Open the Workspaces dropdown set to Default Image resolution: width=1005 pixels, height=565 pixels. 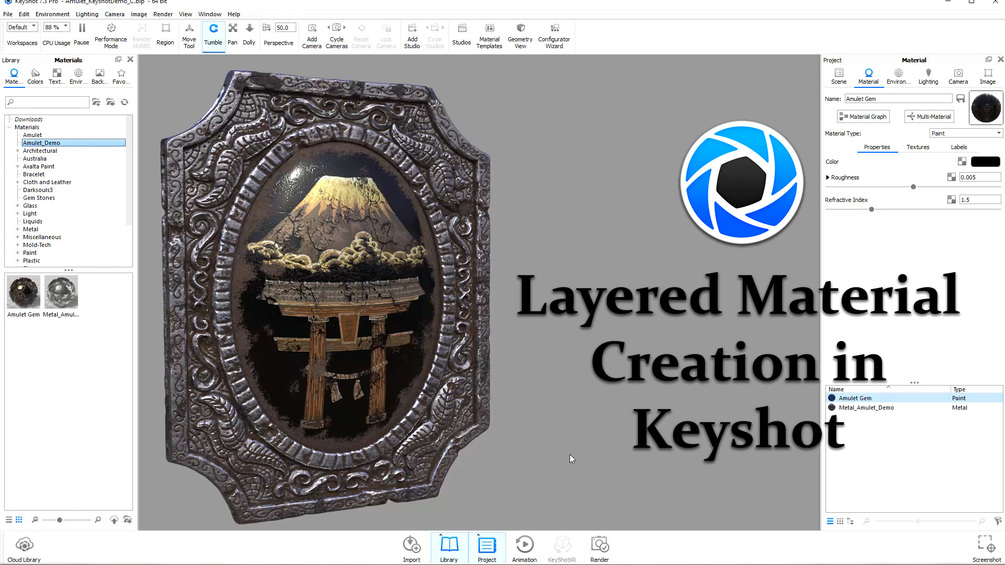(22, 27)
